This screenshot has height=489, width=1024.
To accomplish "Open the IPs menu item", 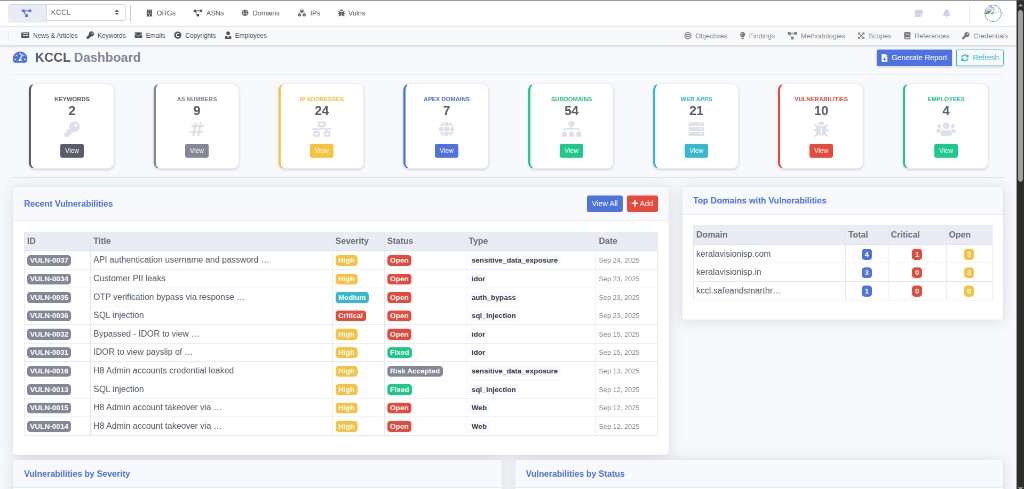I will [309, 13].
